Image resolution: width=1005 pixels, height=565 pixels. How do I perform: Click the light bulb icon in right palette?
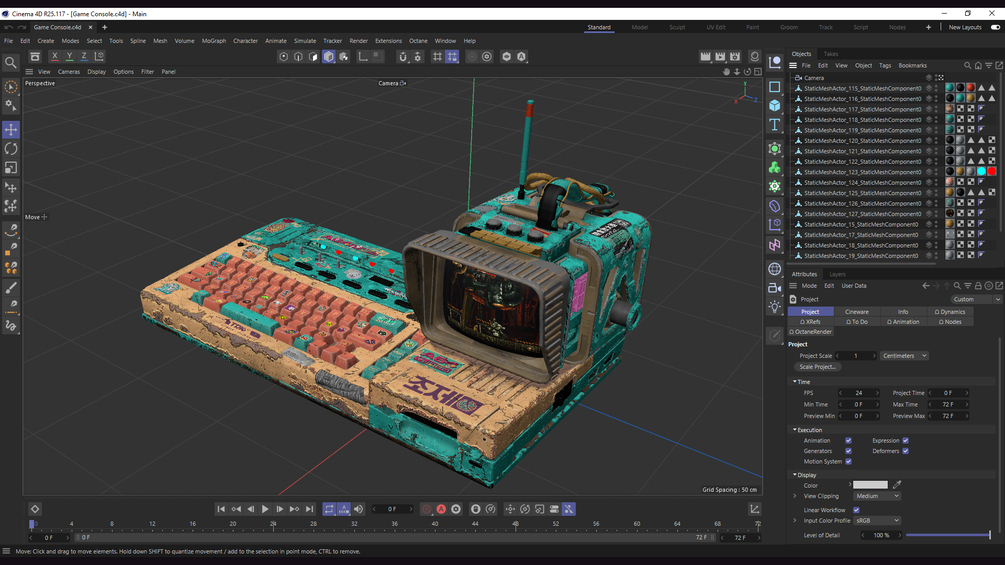coord(775,306)
